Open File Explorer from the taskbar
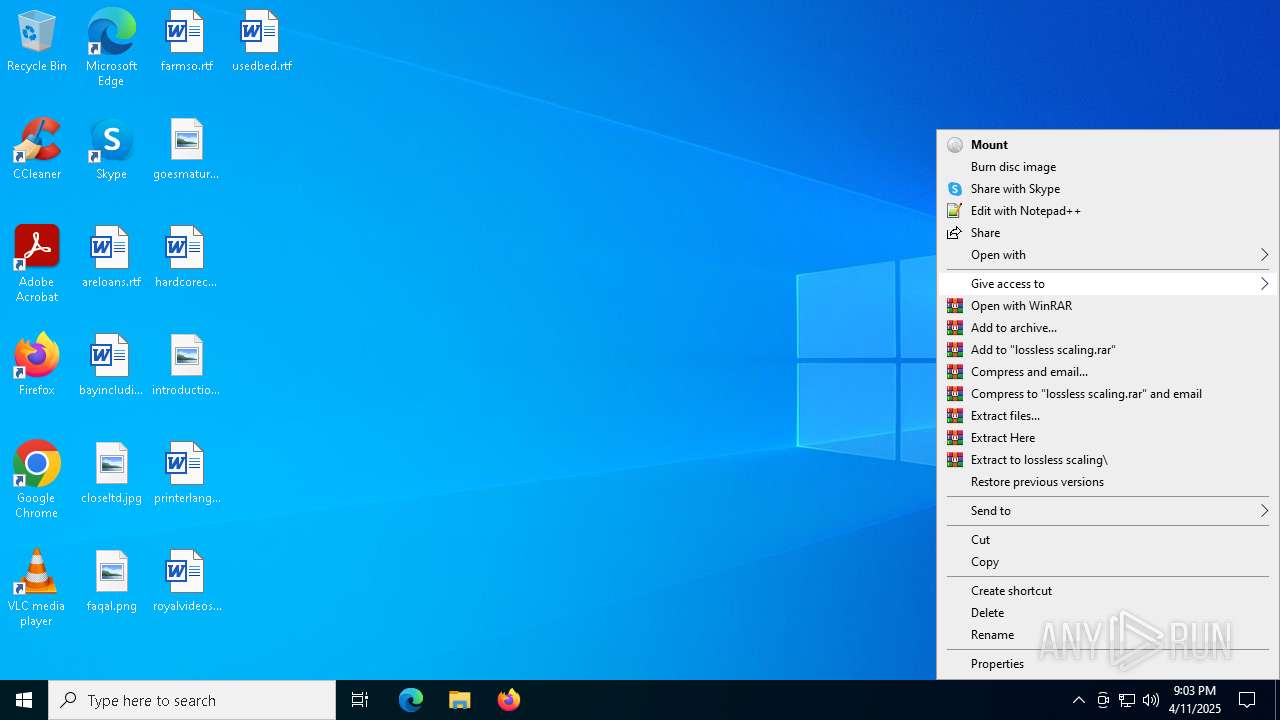The width and height of the screenshot is (1280, 720). 460,700
